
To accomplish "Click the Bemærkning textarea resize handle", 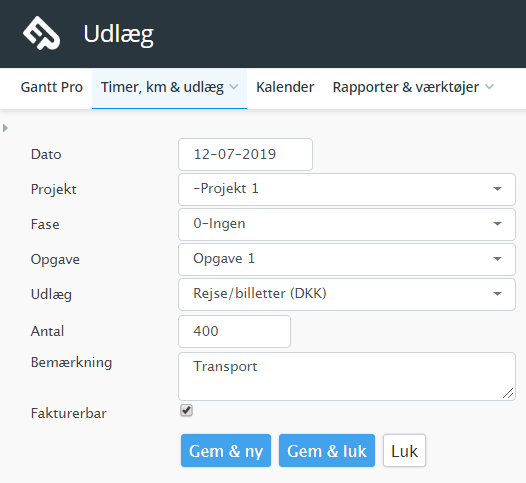I will pos(508,393).
